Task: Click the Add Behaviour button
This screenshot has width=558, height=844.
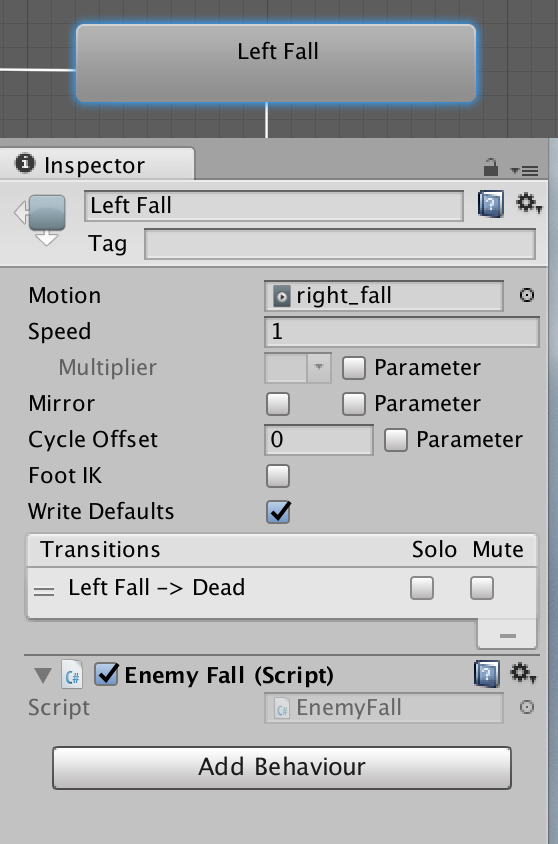Action: coord(281,768)
